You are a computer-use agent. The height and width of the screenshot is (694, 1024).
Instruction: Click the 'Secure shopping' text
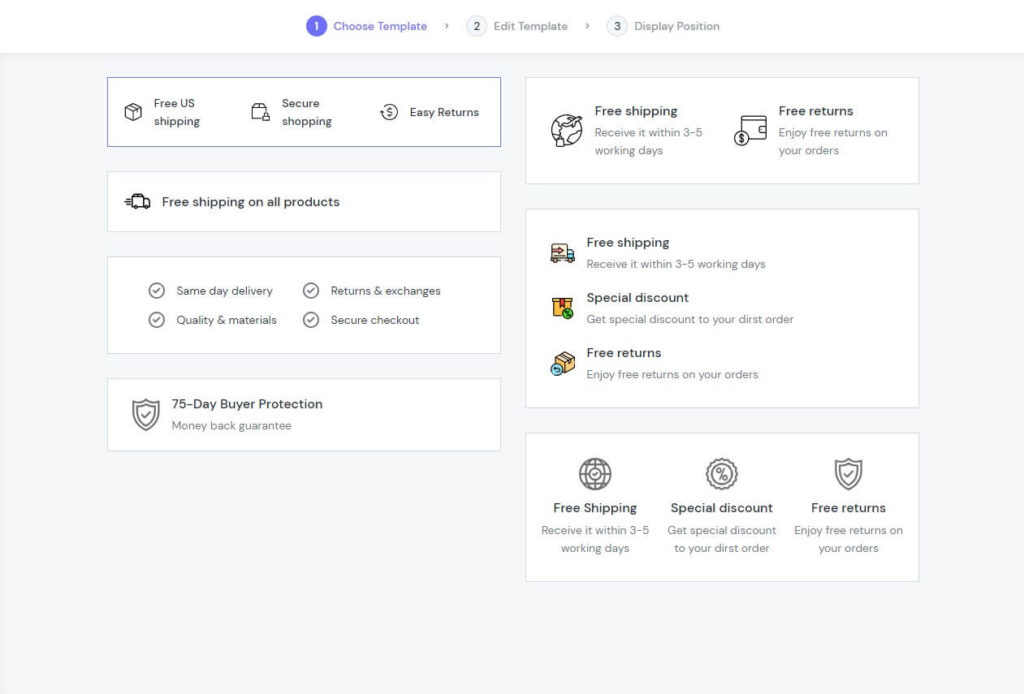[x=307, y=112]
